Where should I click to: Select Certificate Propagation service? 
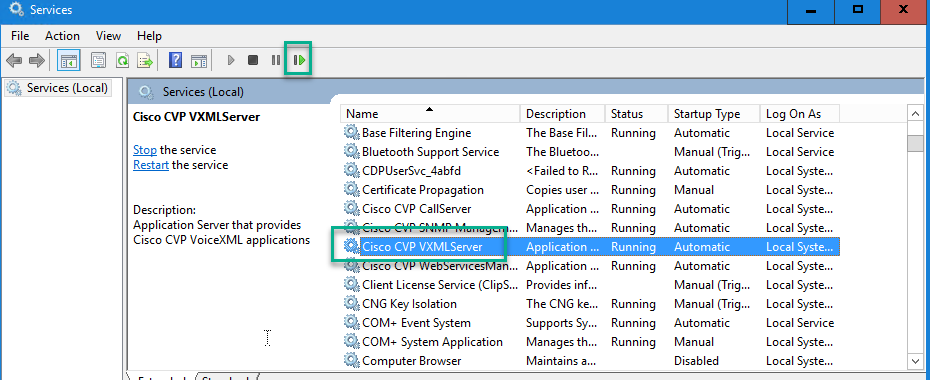pos(423,190)
